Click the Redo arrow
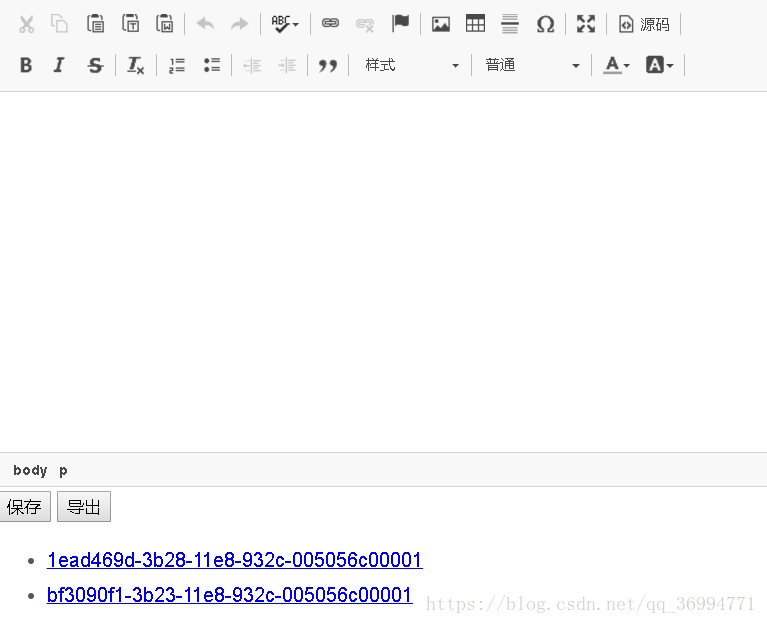 [x=240, y=24]
